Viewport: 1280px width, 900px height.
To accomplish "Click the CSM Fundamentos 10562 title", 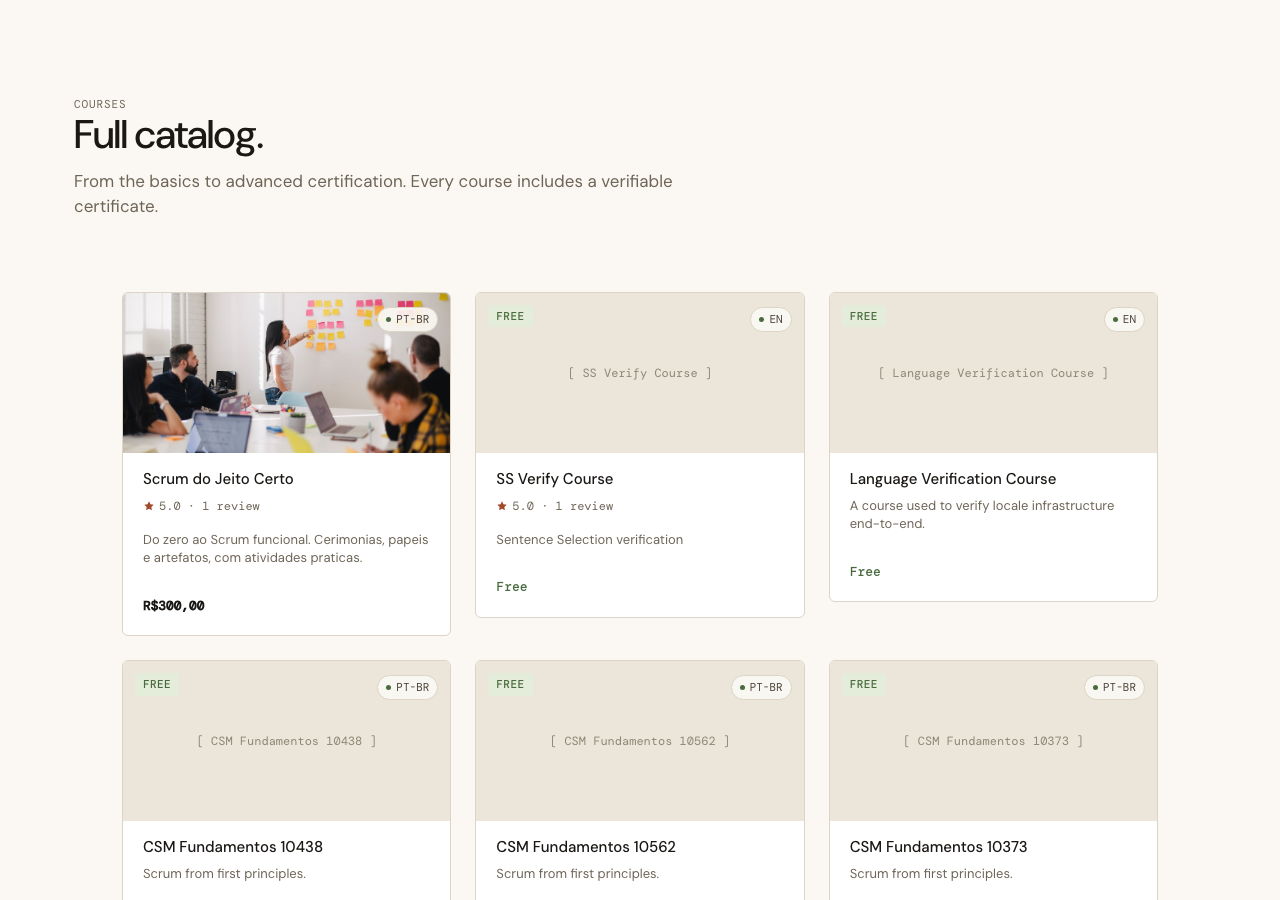I will (586, 847).
